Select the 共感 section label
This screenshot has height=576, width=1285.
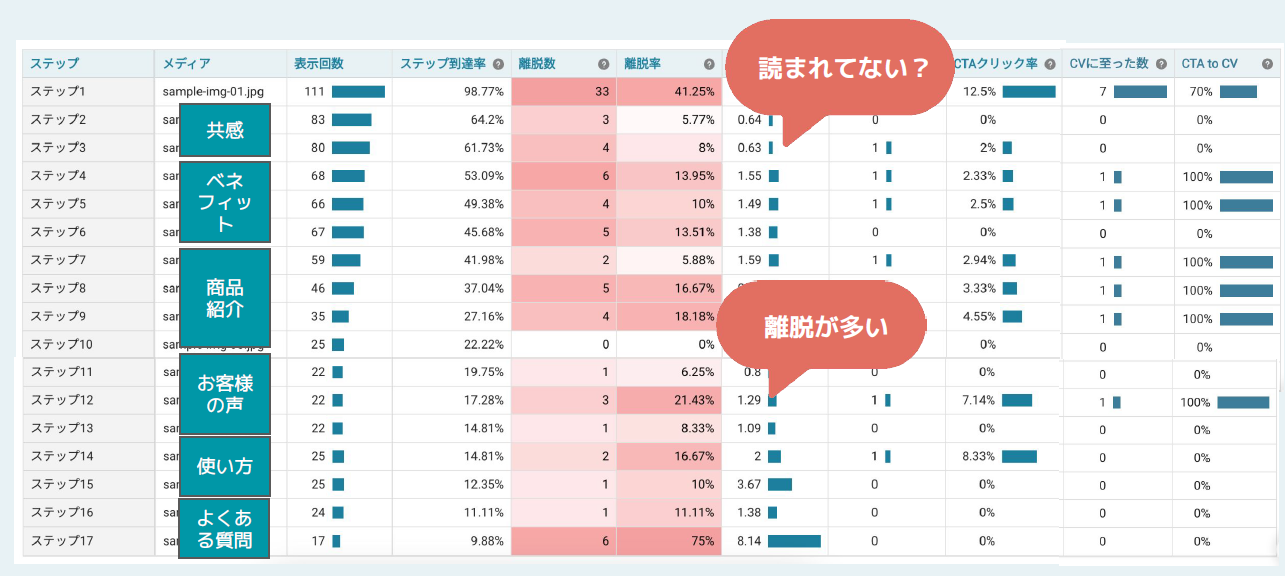(x=225, y=131)
